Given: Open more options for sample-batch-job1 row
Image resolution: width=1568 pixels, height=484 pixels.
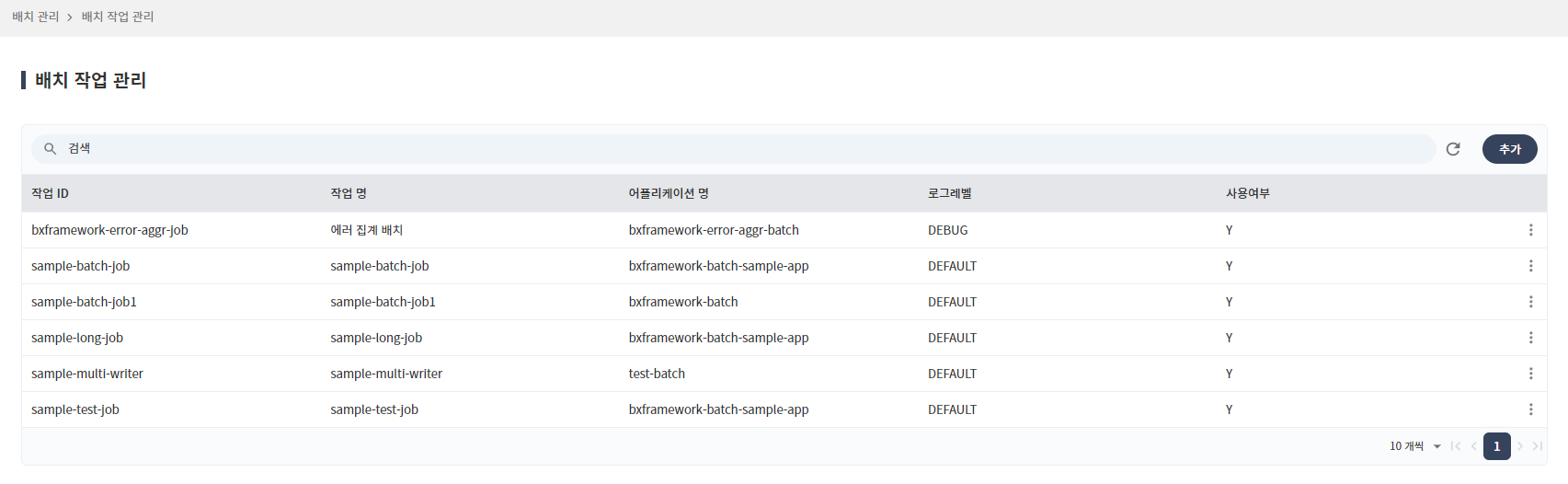Looking at the screenshot, I should (1530, 302).
